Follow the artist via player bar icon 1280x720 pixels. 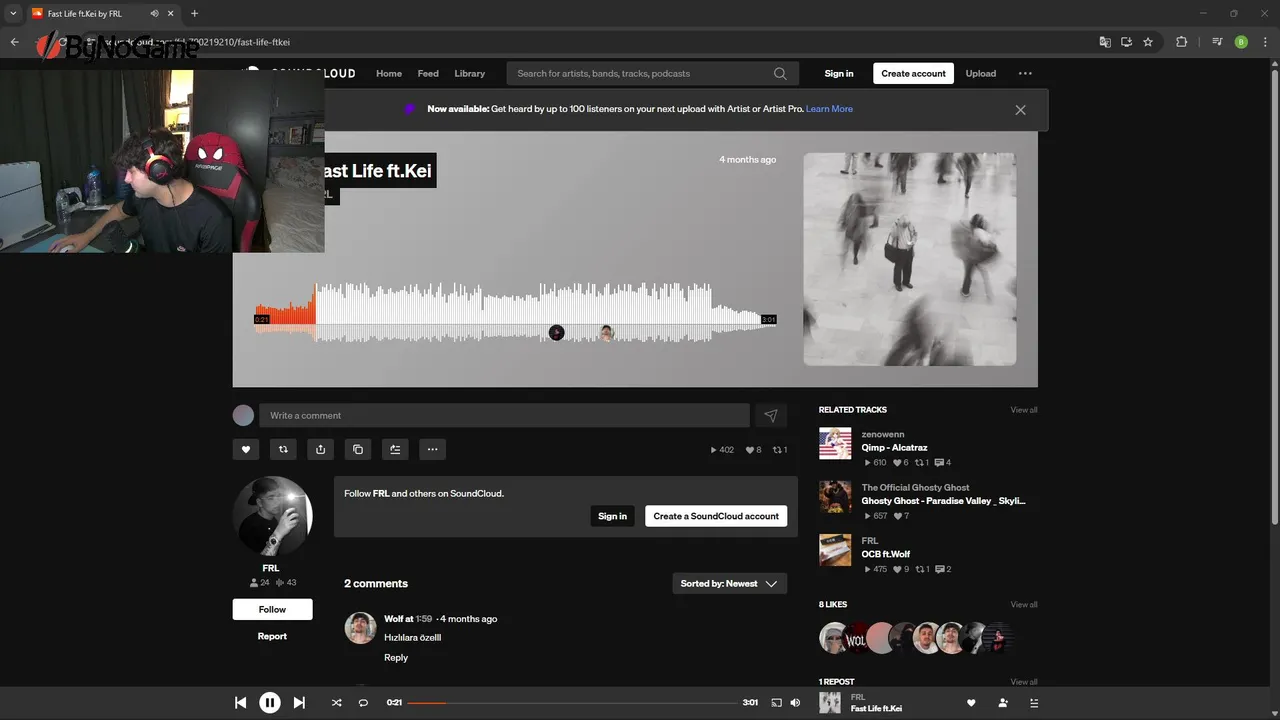tap(1003, 703)
